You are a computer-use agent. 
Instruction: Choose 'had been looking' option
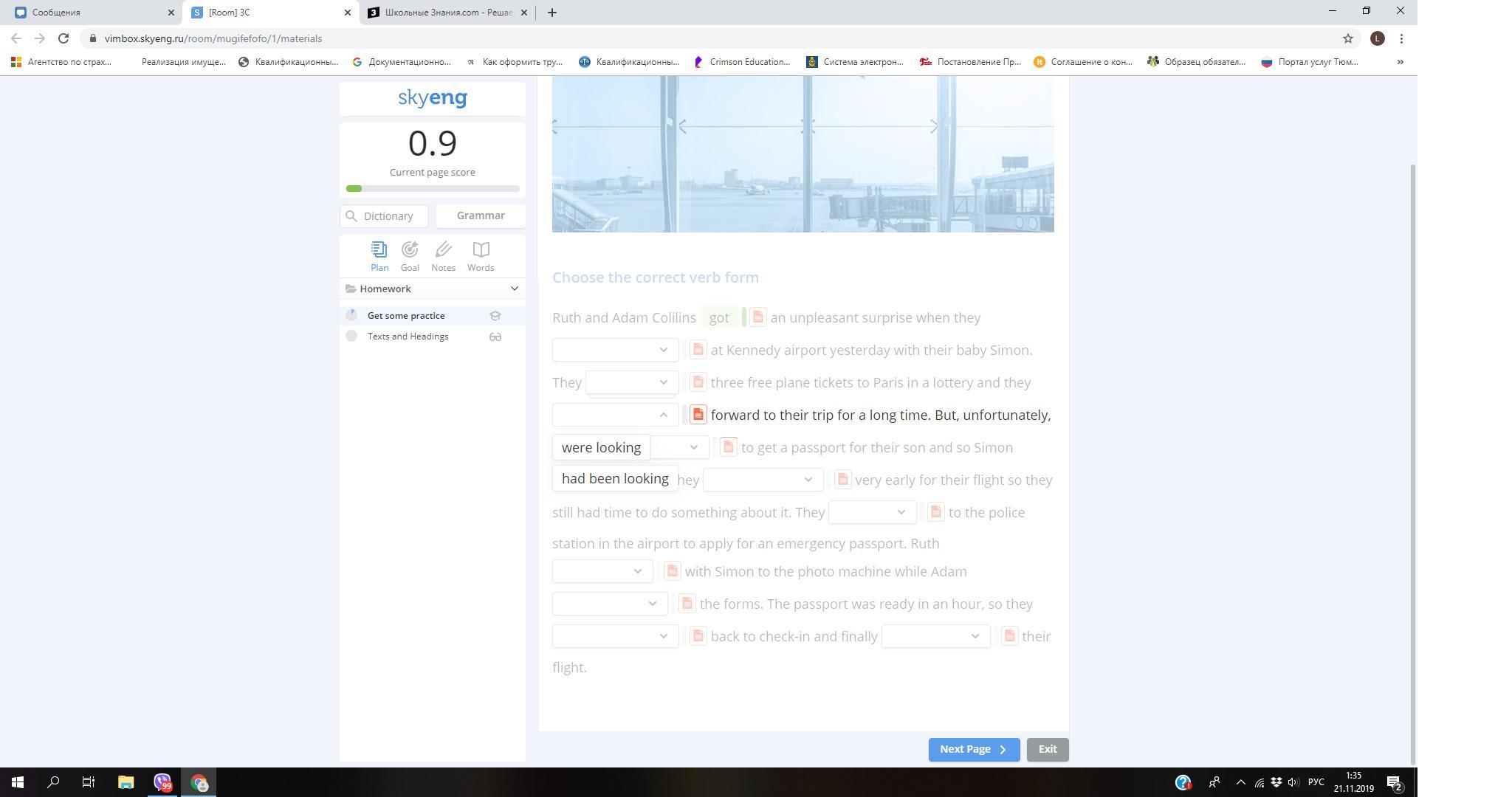[x=615, y=479]
